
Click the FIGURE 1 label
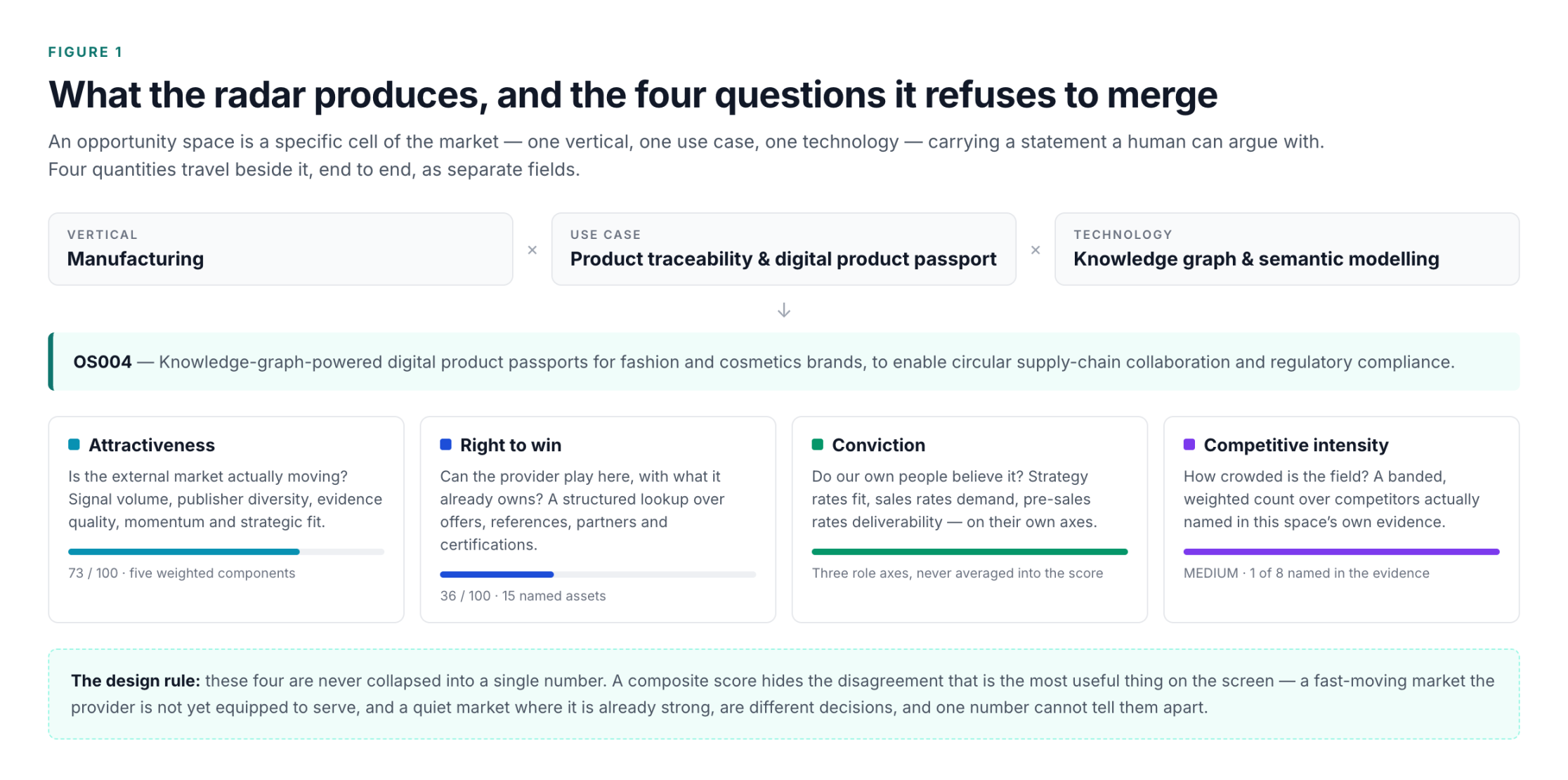click(x=86, y=52)
